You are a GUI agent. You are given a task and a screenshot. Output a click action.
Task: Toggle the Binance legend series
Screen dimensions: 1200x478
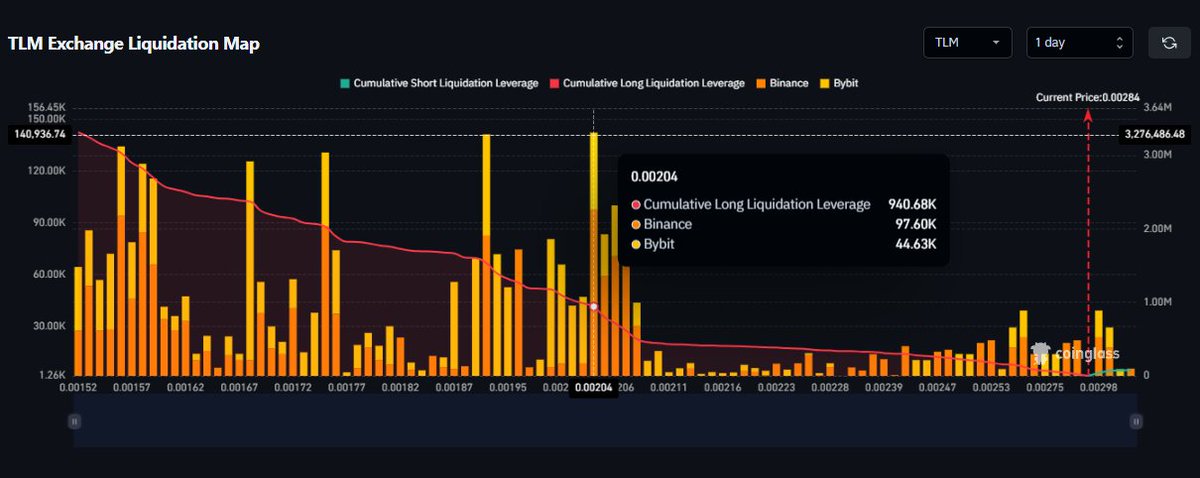pos(782,83)
